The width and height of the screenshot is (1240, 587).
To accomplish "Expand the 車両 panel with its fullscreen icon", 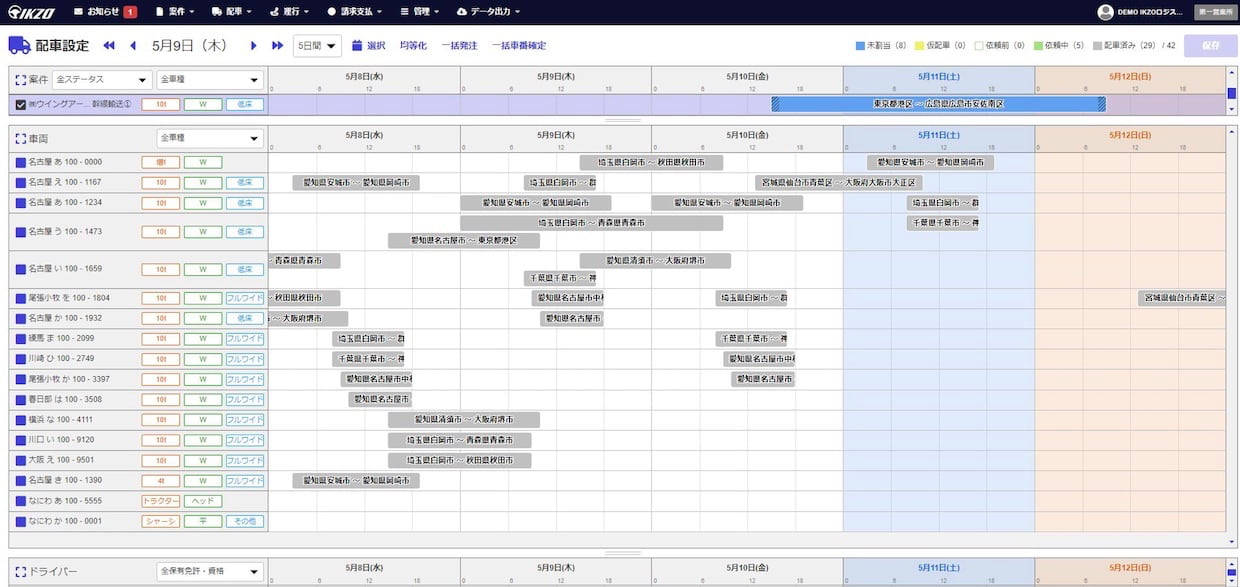I will (21, 138).
